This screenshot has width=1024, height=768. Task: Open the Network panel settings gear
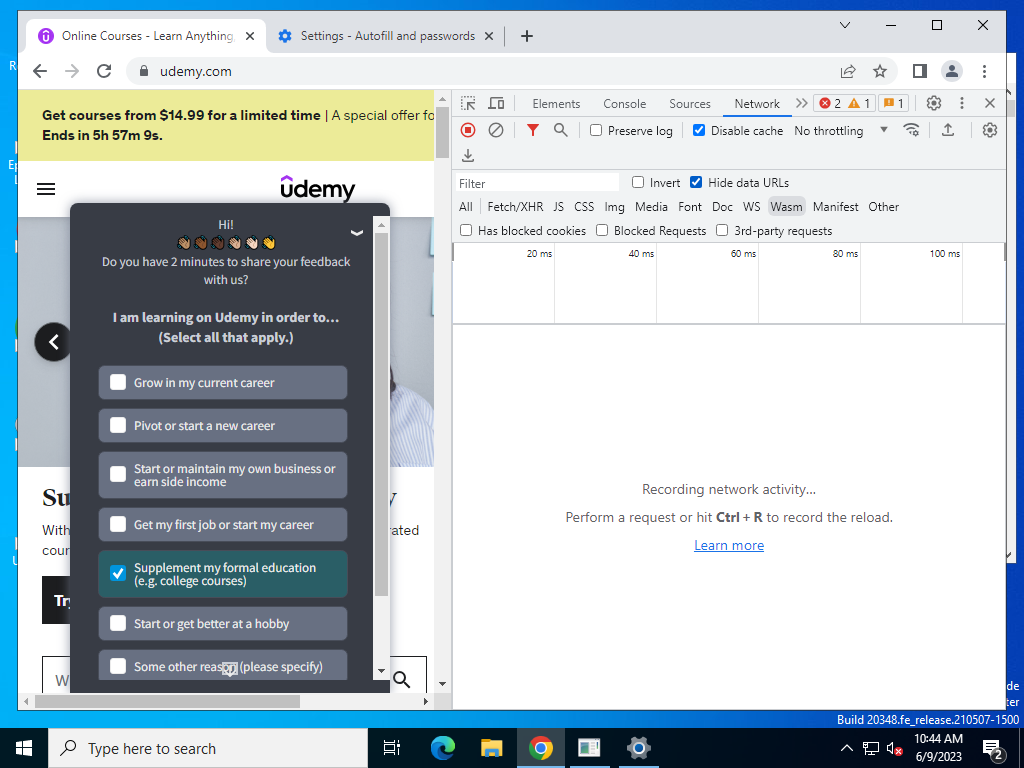tap(989, 130)
